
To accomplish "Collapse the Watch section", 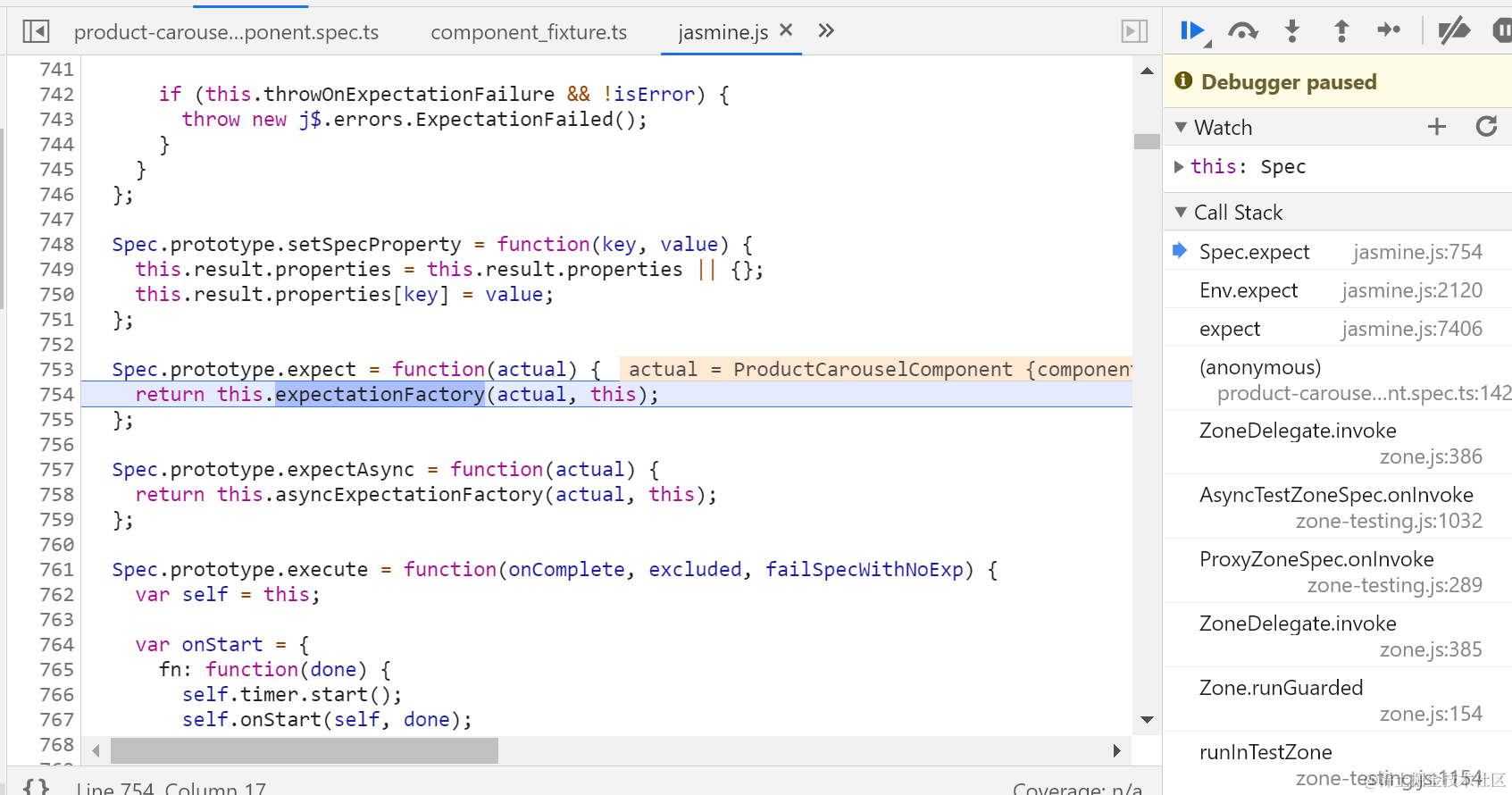I will (x=1181, y=128).
